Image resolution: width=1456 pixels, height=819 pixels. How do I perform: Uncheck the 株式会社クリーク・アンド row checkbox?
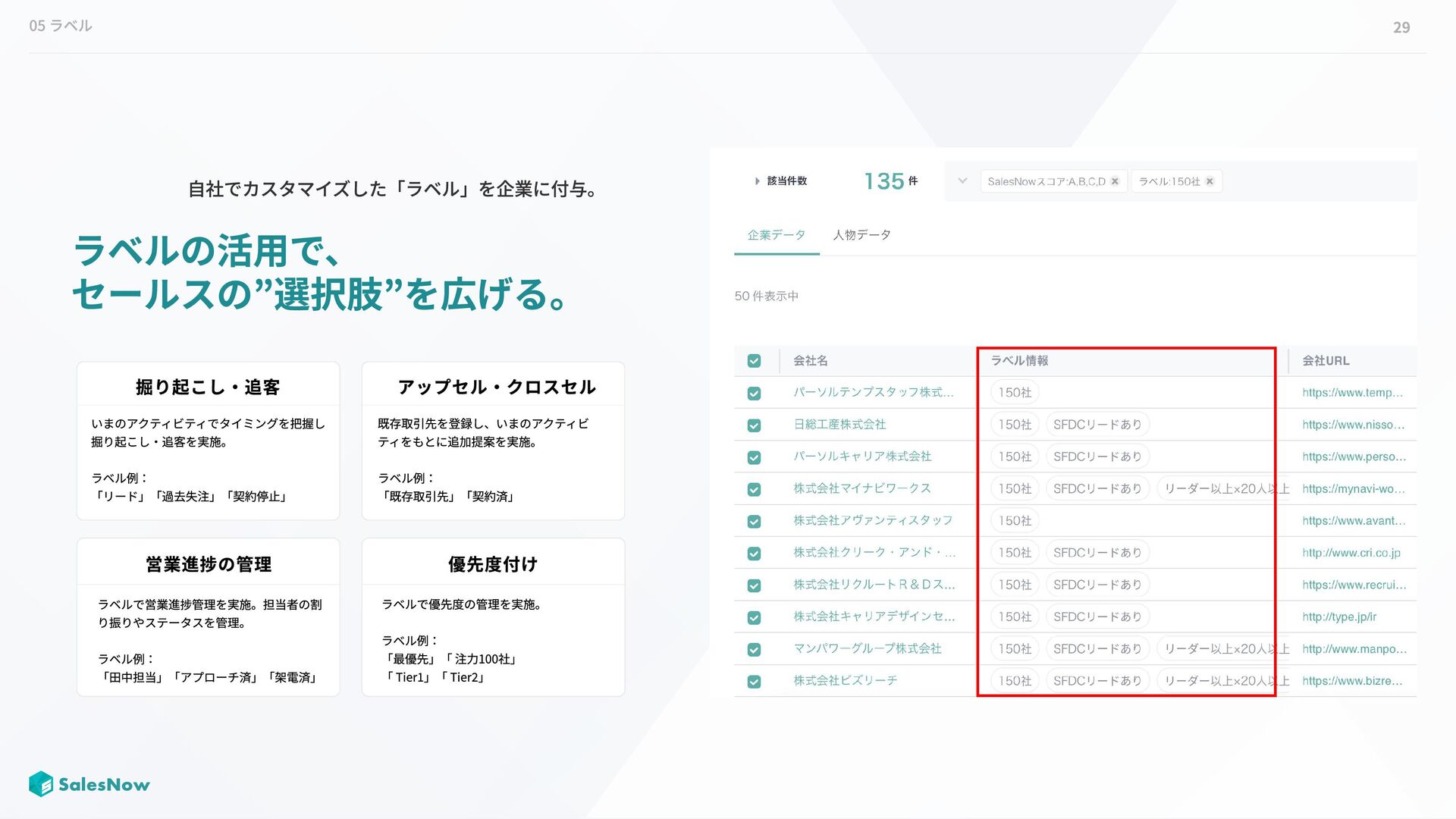[754, 554]
